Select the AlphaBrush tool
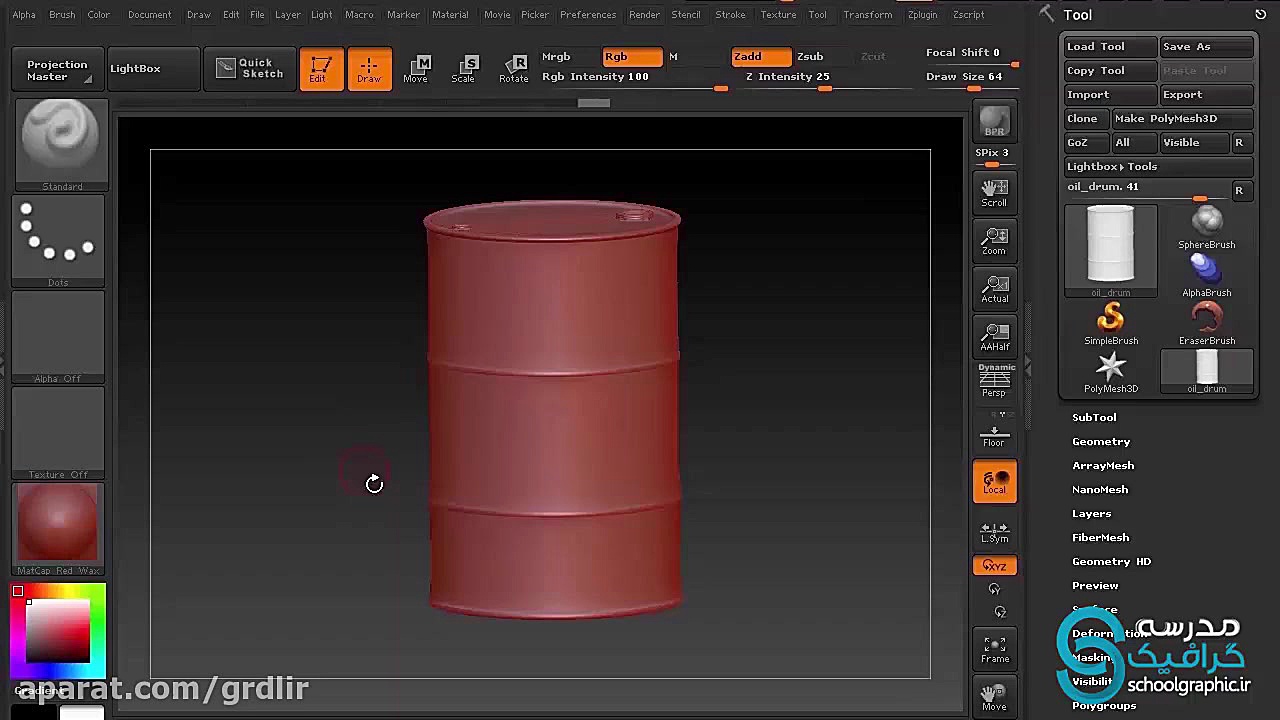1280x720 pixels. [x=1207, y=276]
